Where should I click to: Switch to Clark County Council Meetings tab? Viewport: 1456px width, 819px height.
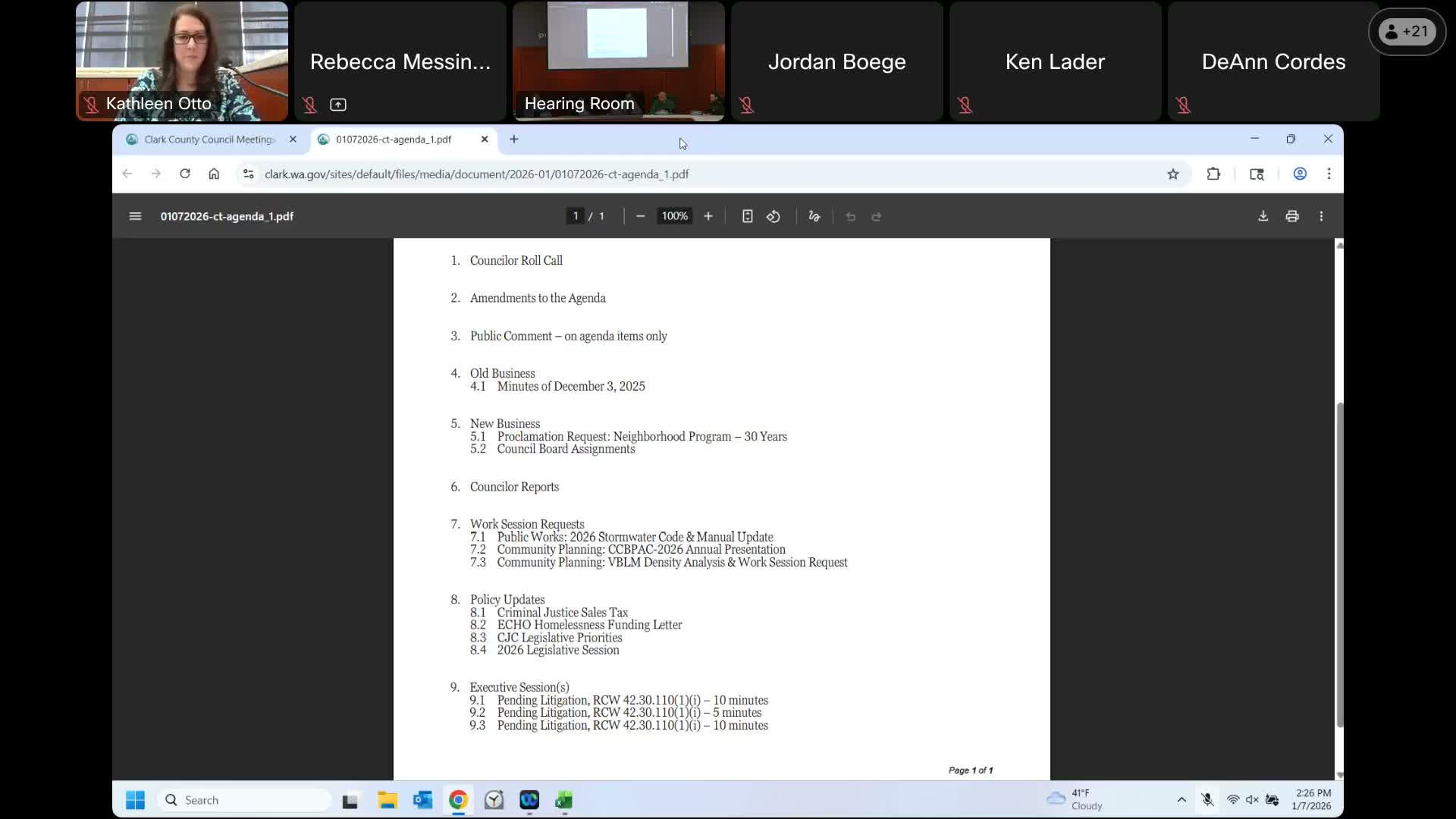click(x=209, y=140)
